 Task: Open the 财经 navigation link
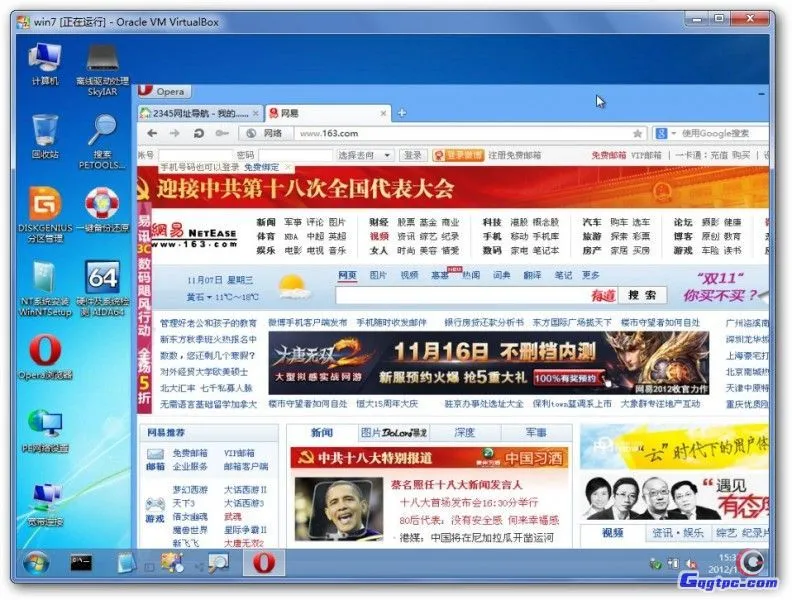point(379,222)
